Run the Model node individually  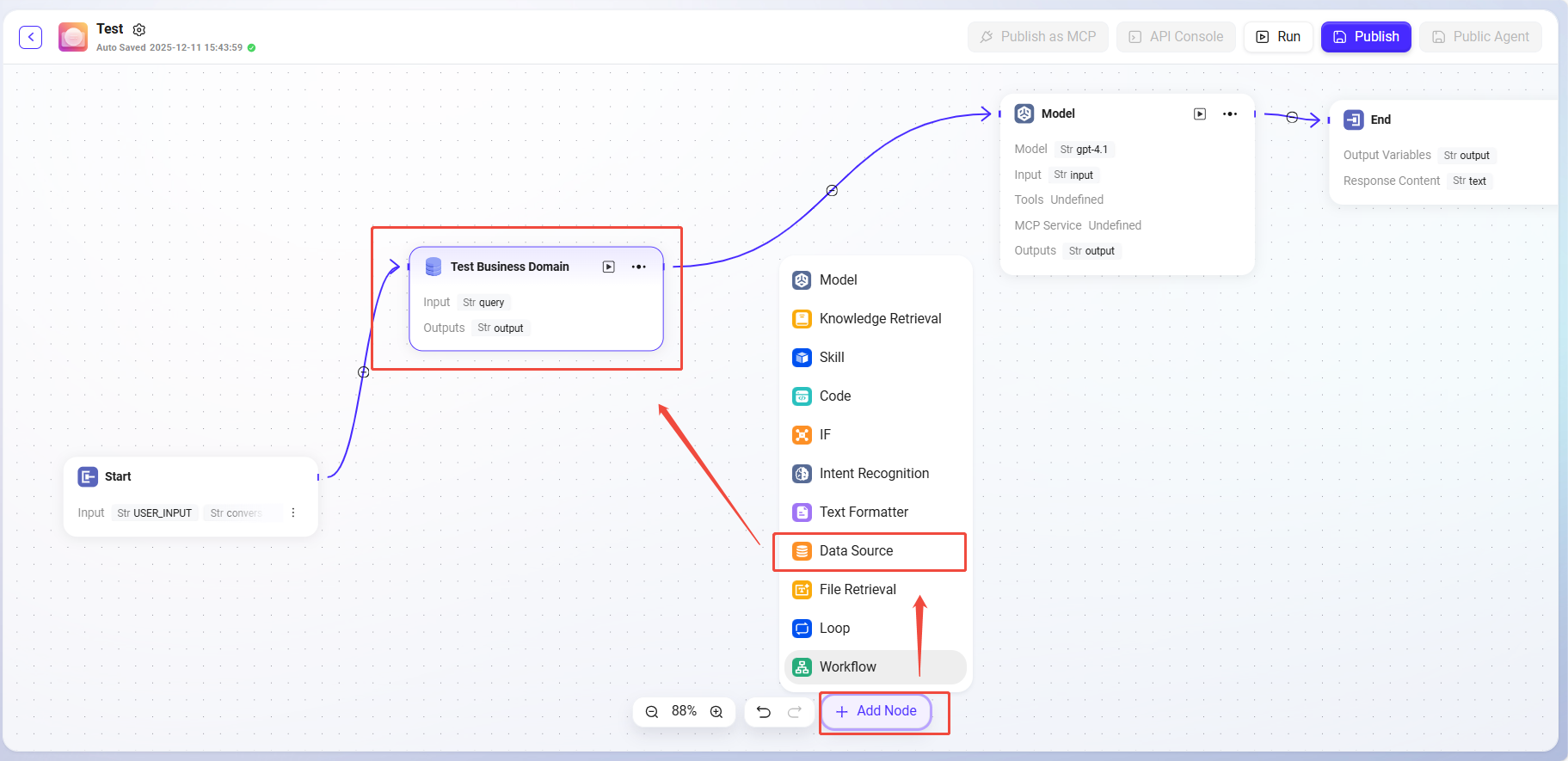click(x=1200, y=114)
